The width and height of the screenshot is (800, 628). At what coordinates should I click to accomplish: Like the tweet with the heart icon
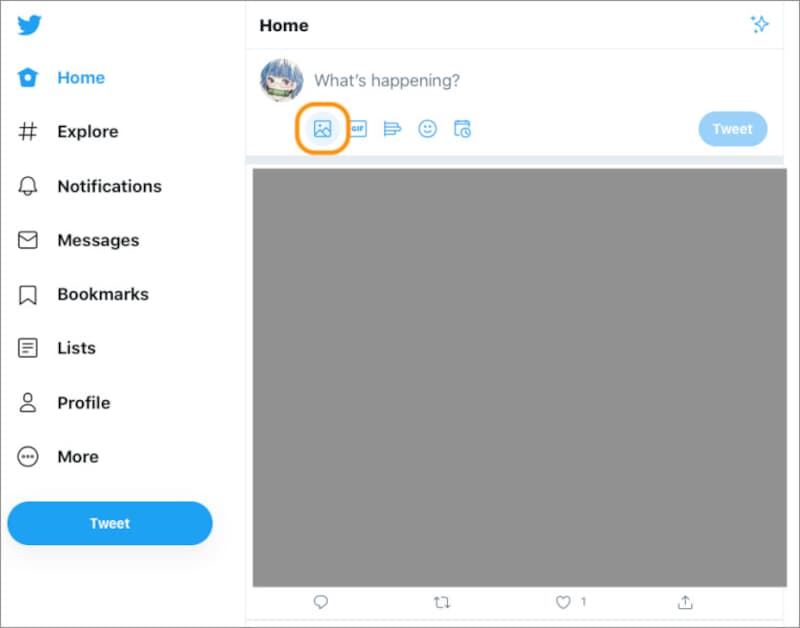pos(563,602)
